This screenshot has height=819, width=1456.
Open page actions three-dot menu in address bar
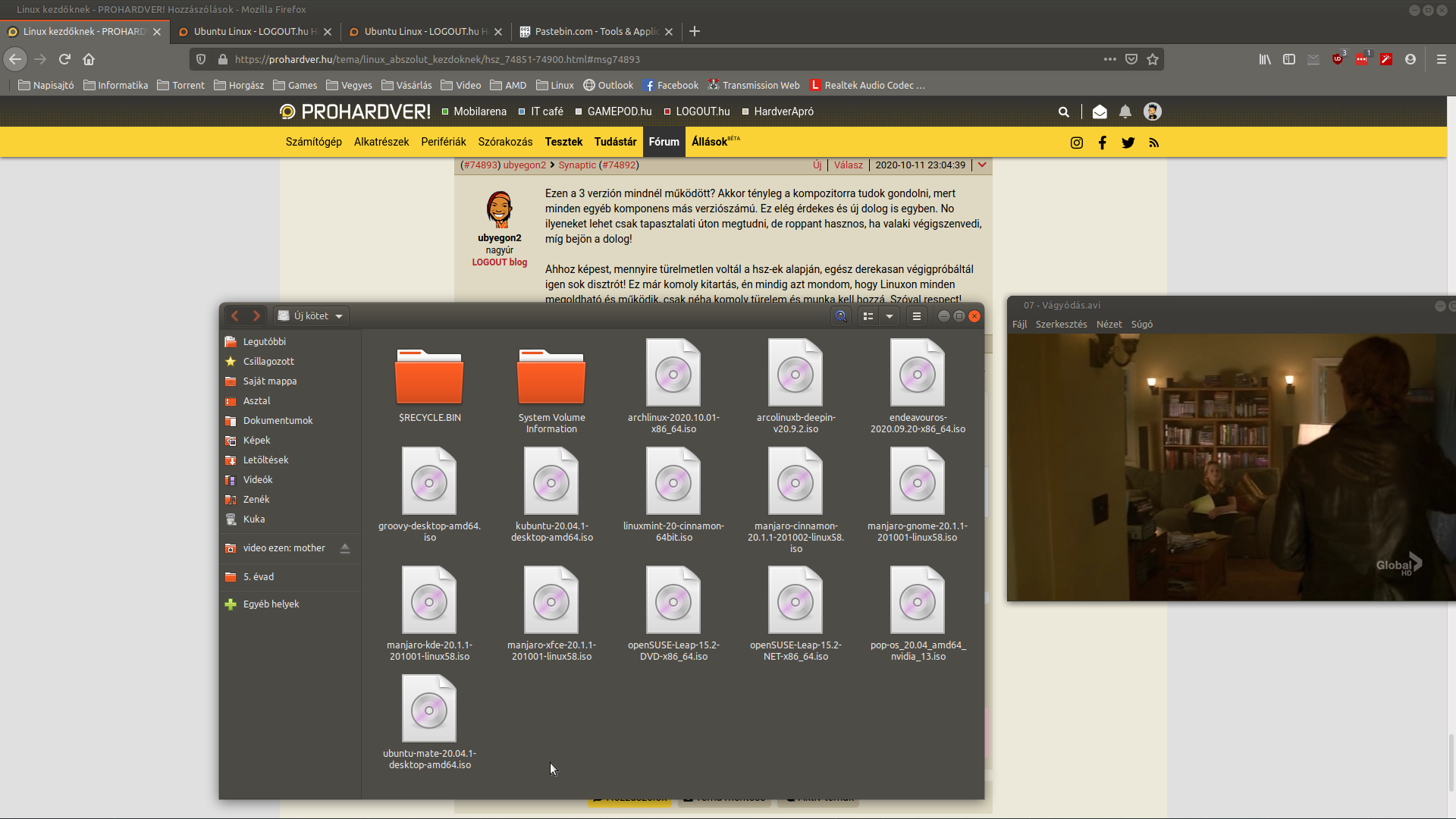(x=1110, y=59)
